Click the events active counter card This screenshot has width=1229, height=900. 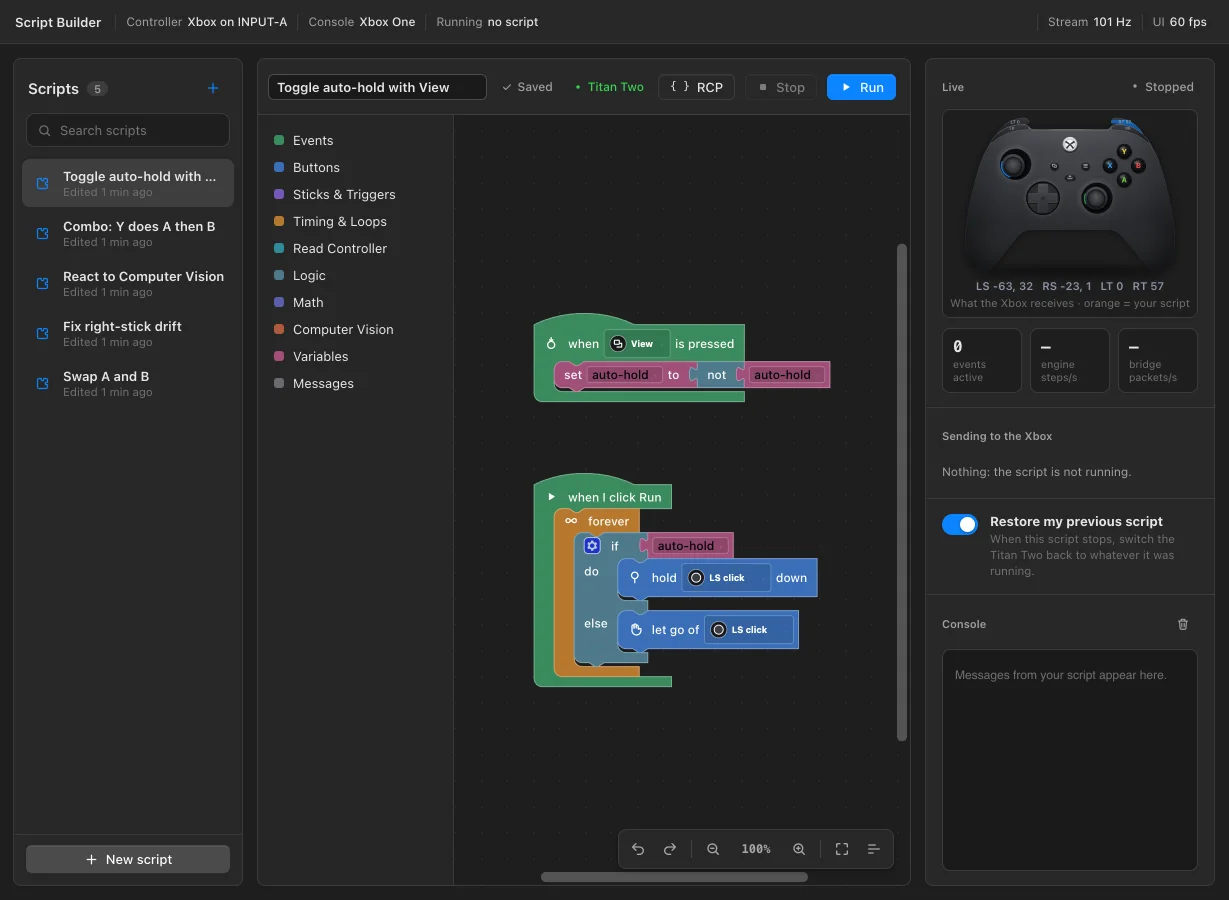[x=982, y=360]
